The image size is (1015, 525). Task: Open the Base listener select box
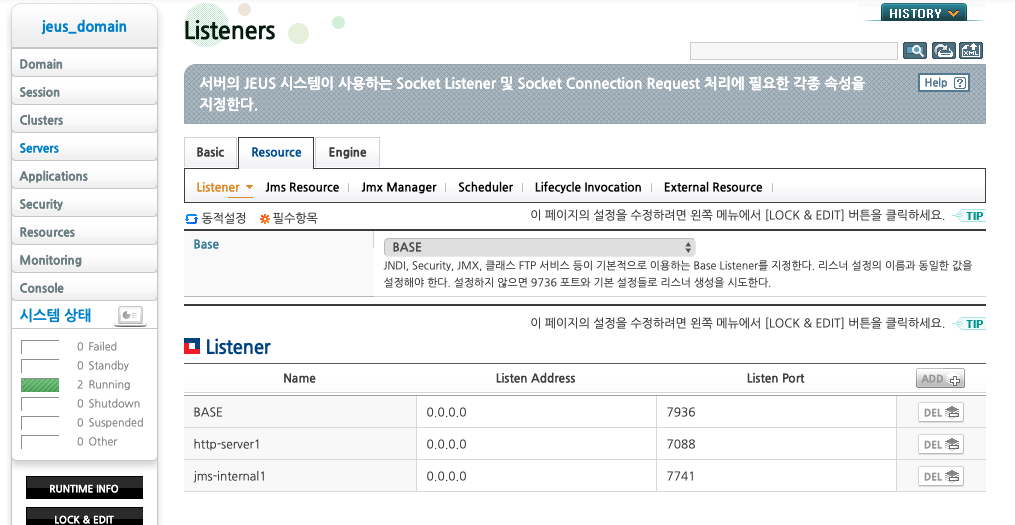[539, 247]
